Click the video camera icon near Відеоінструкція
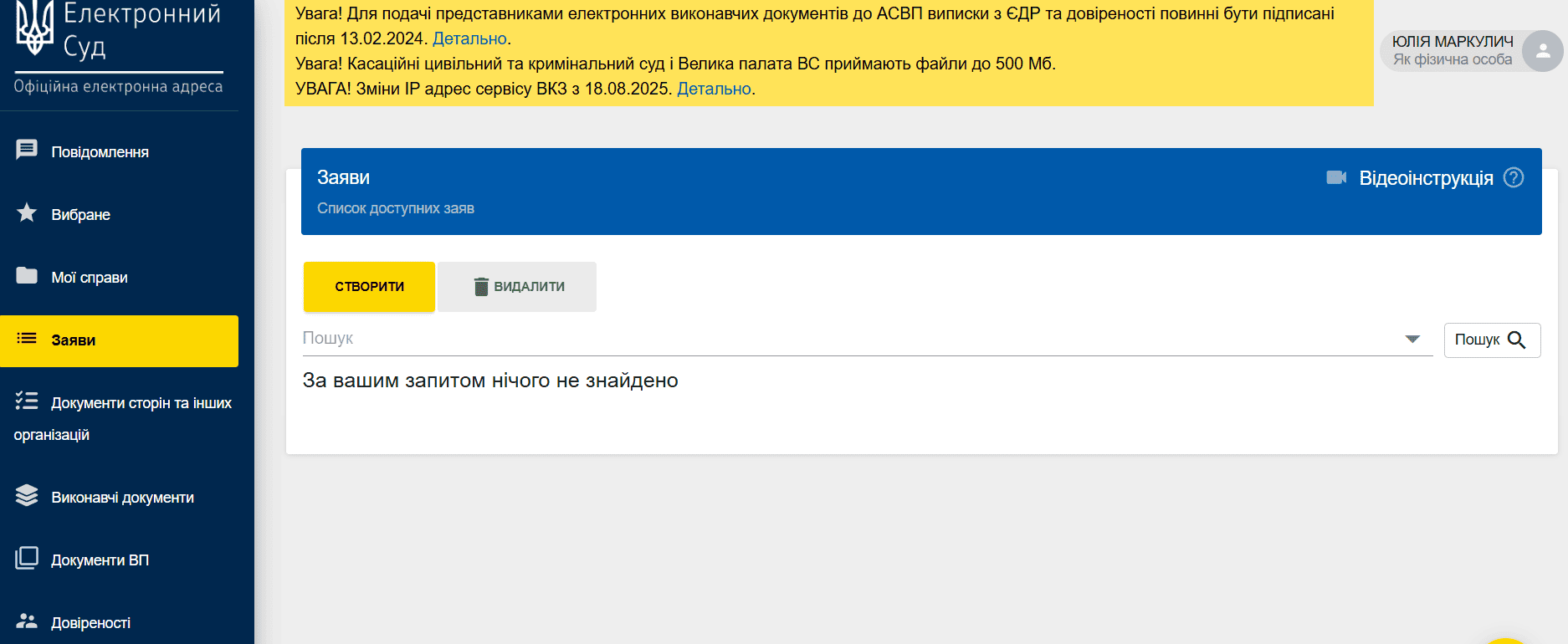Screen dimensions: 1568x644 point(1336,177)
